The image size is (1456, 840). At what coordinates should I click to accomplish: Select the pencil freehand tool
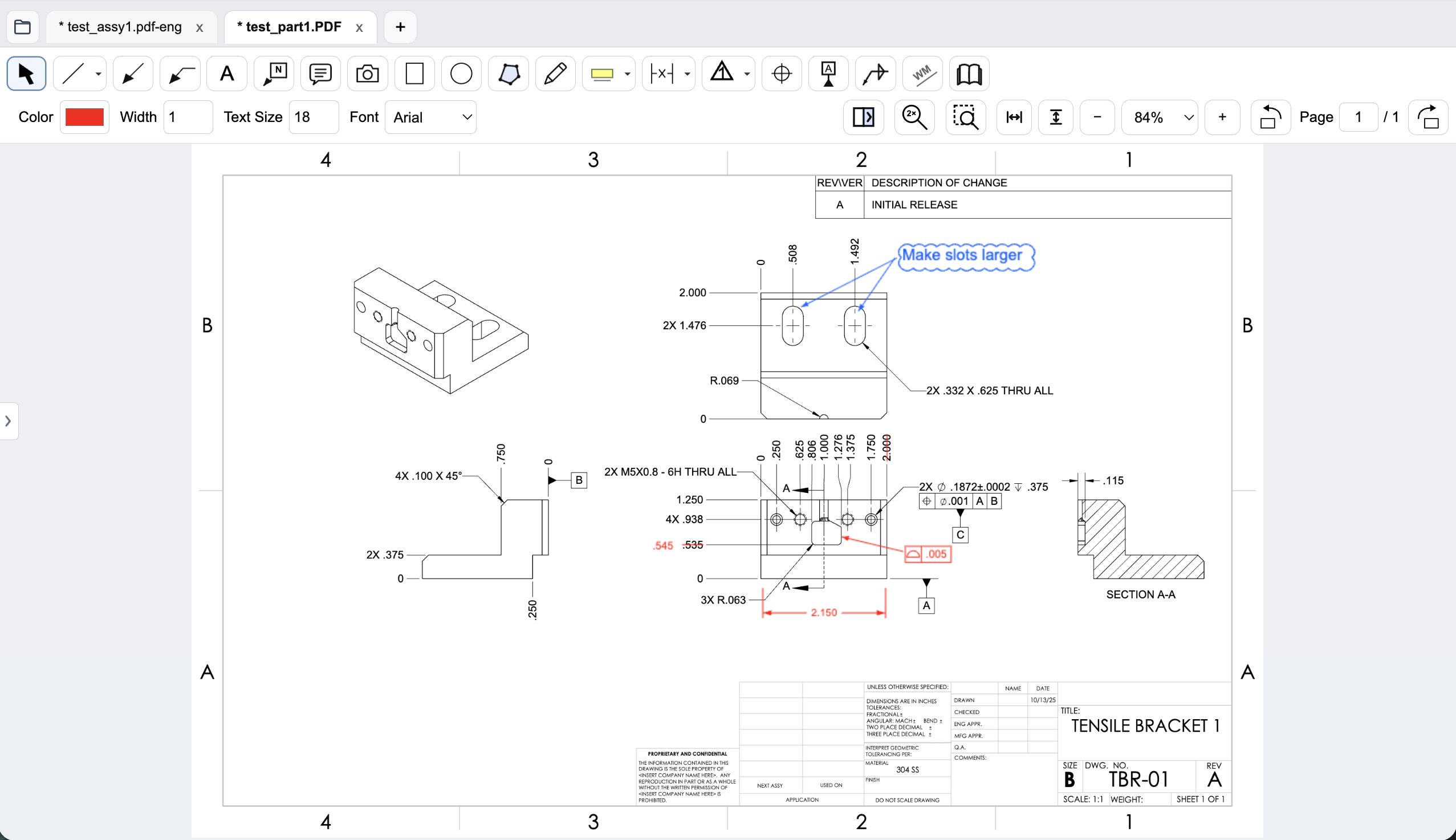click(555, 74)
